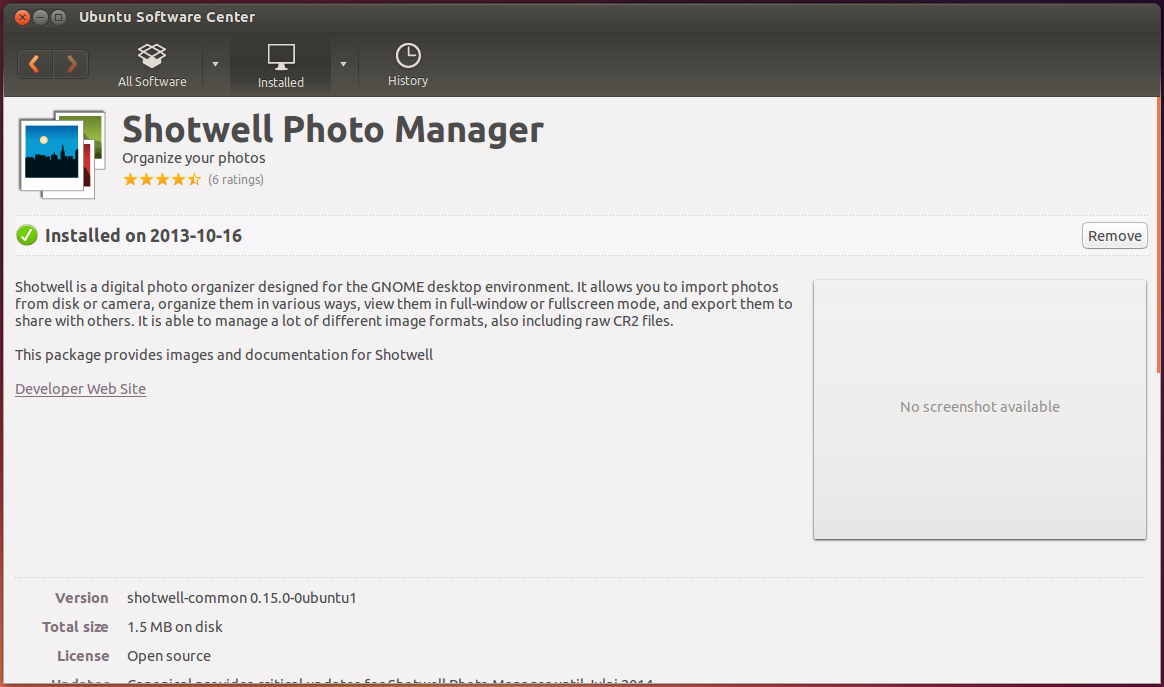Expand the All Software dropdown arrow

pyautogui.click(x=215, y=65)
